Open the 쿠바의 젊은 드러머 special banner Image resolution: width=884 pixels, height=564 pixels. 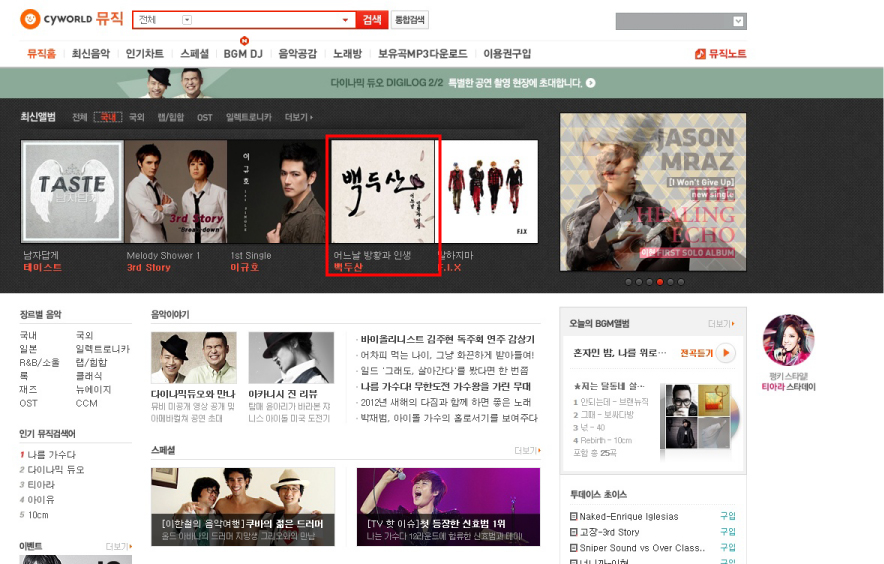(243, 507)
